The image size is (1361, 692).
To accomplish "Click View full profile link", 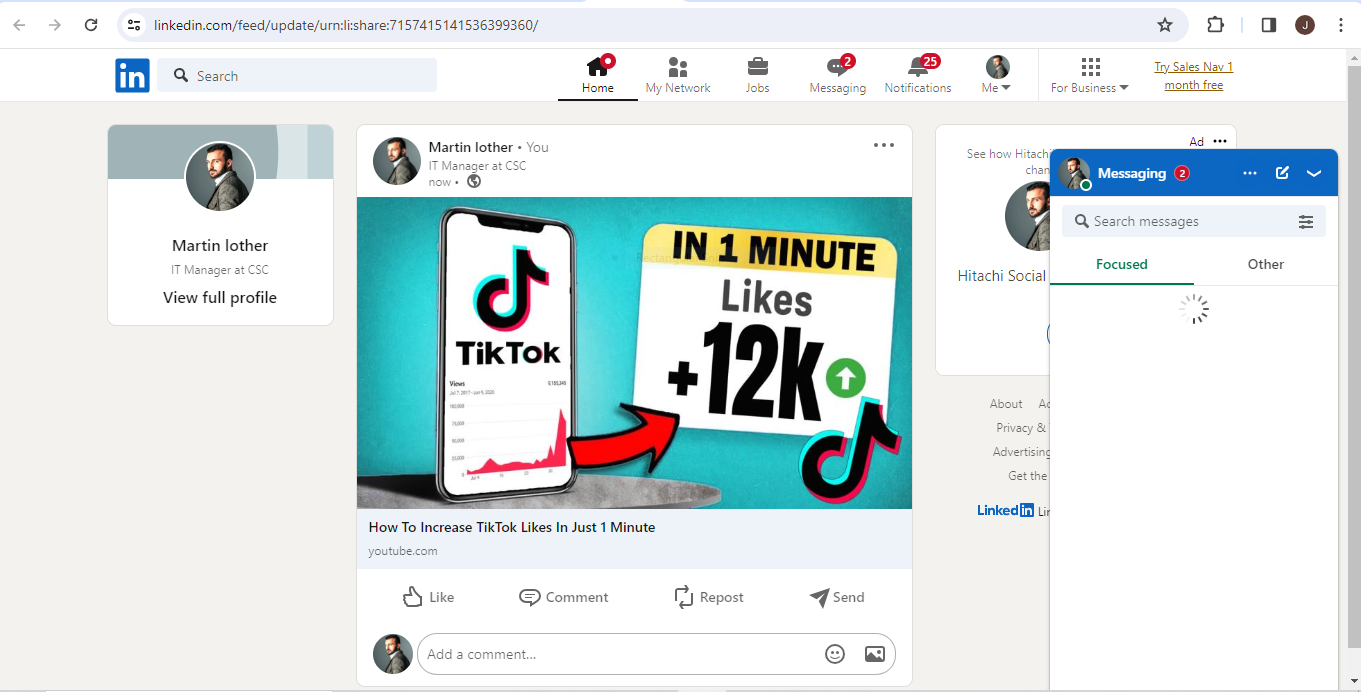I will point(220,297).
